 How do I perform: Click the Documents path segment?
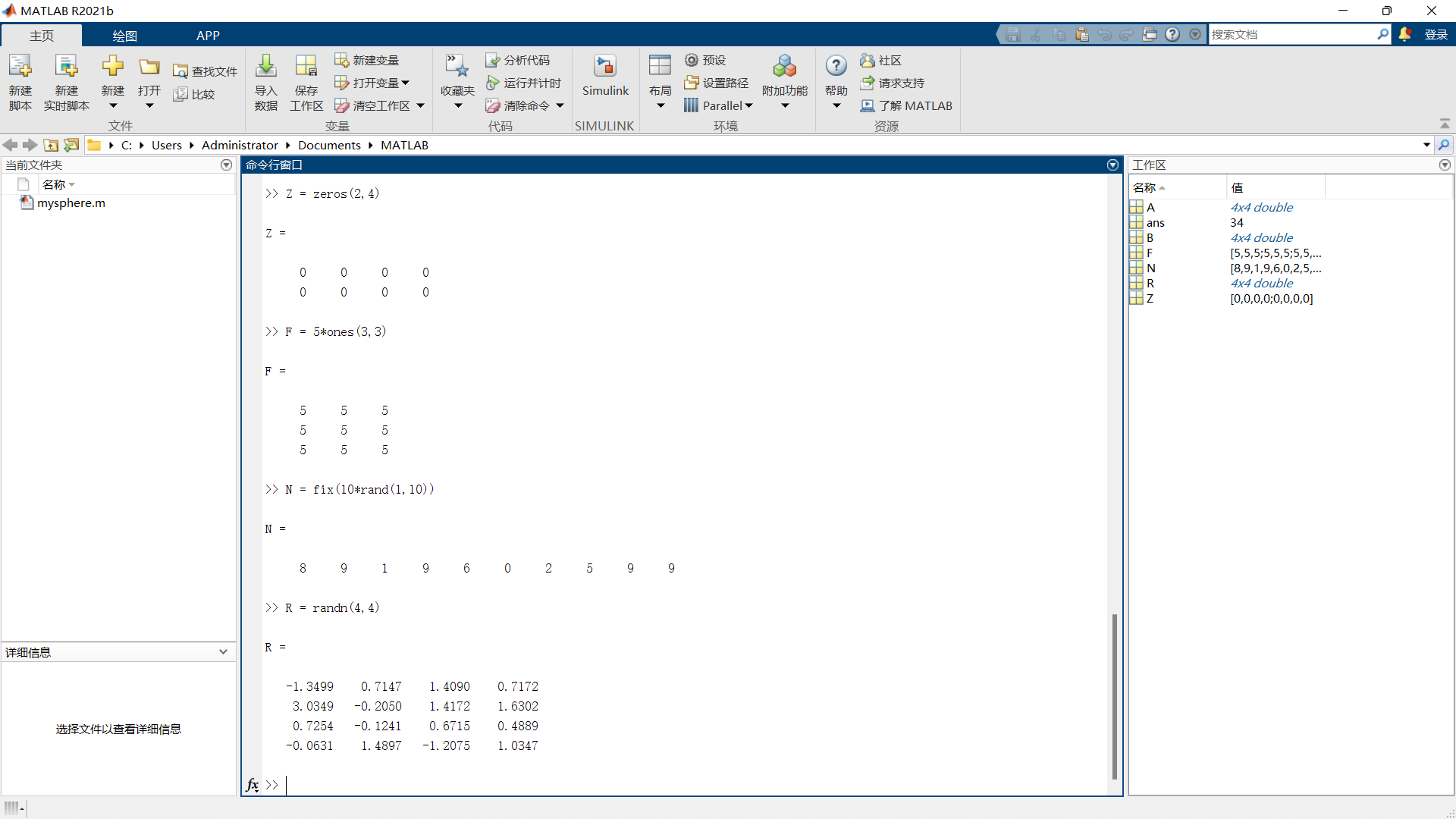(329, 145)
